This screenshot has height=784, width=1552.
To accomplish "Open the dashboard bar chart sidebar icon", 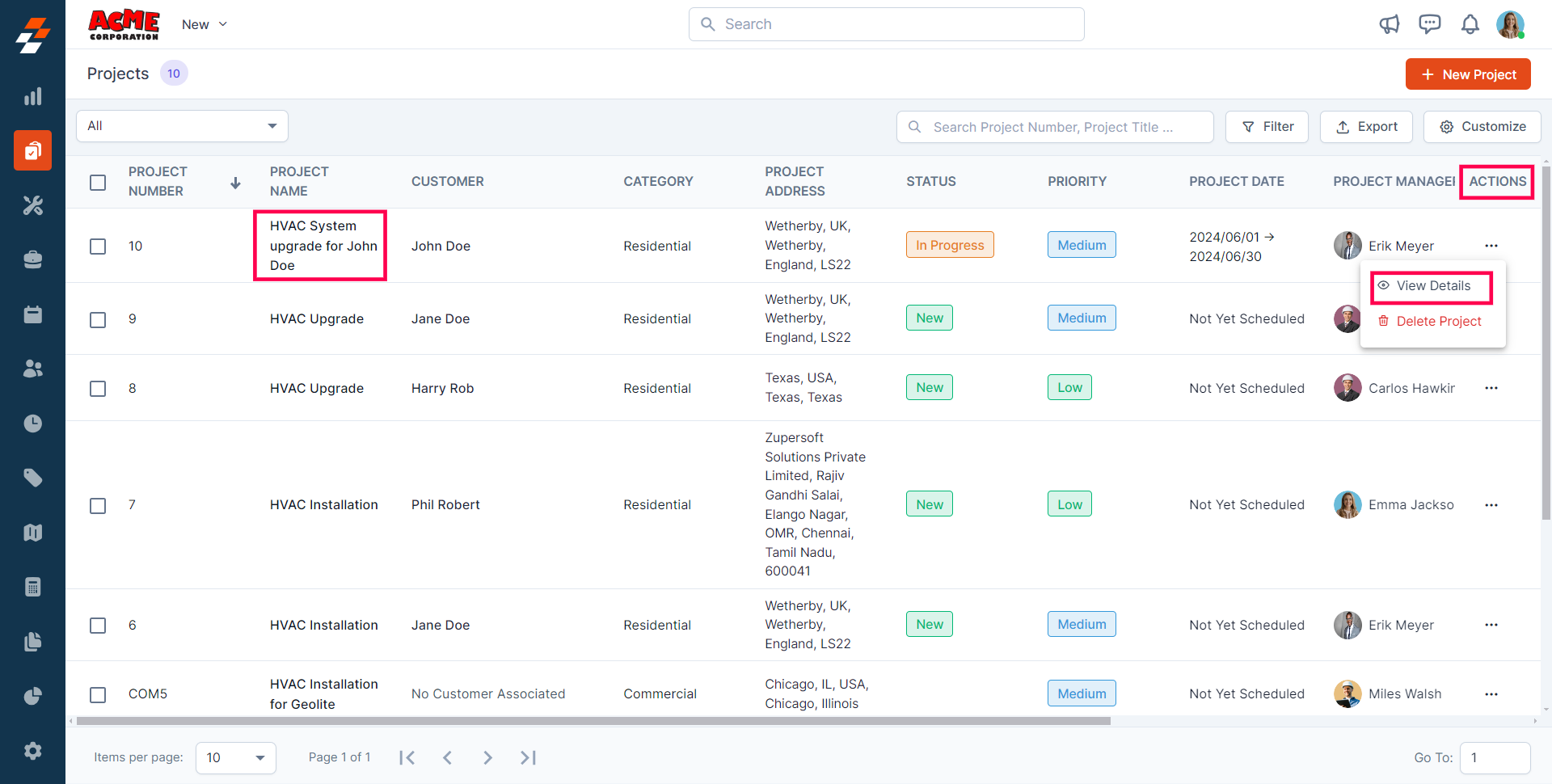I will [x=32, y=97].
